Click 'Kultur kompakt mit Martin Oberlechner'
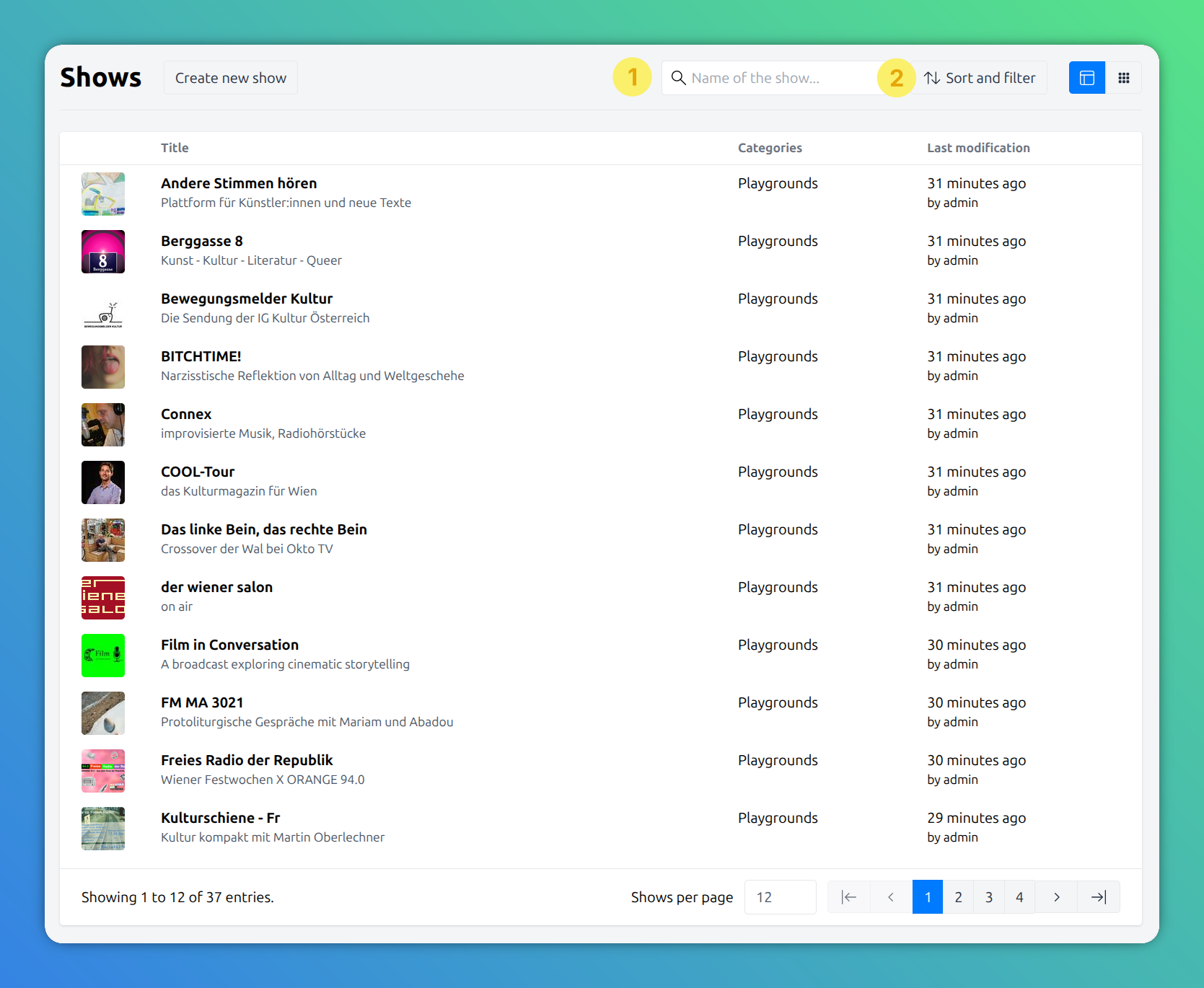 (273, 837)
